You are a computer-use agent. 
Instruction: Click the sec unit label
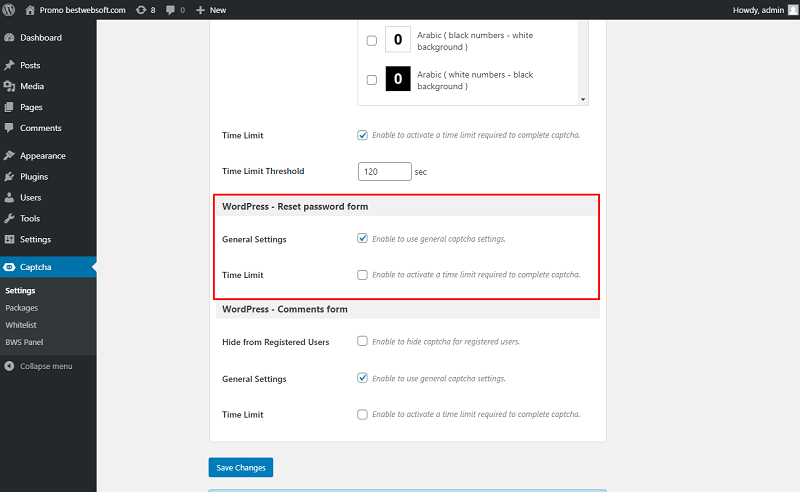tap(420, 172)
